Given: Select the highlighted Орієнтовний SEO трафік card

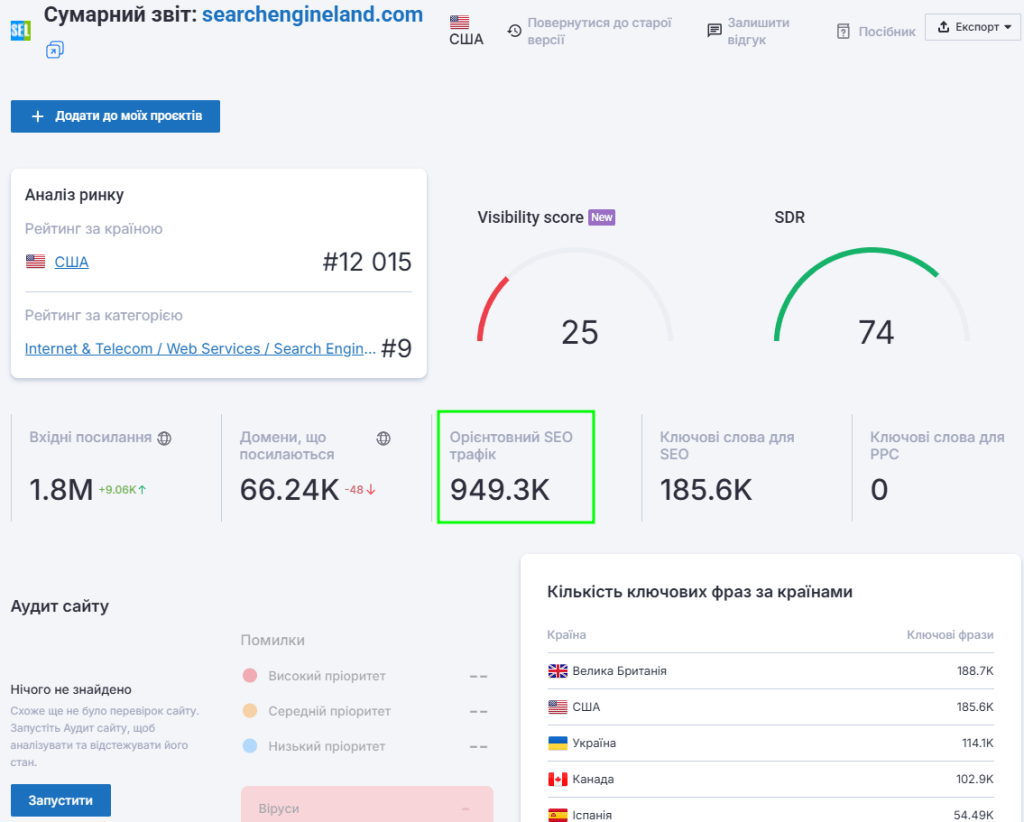Looking at the screenshot, I should click(515, 467).
